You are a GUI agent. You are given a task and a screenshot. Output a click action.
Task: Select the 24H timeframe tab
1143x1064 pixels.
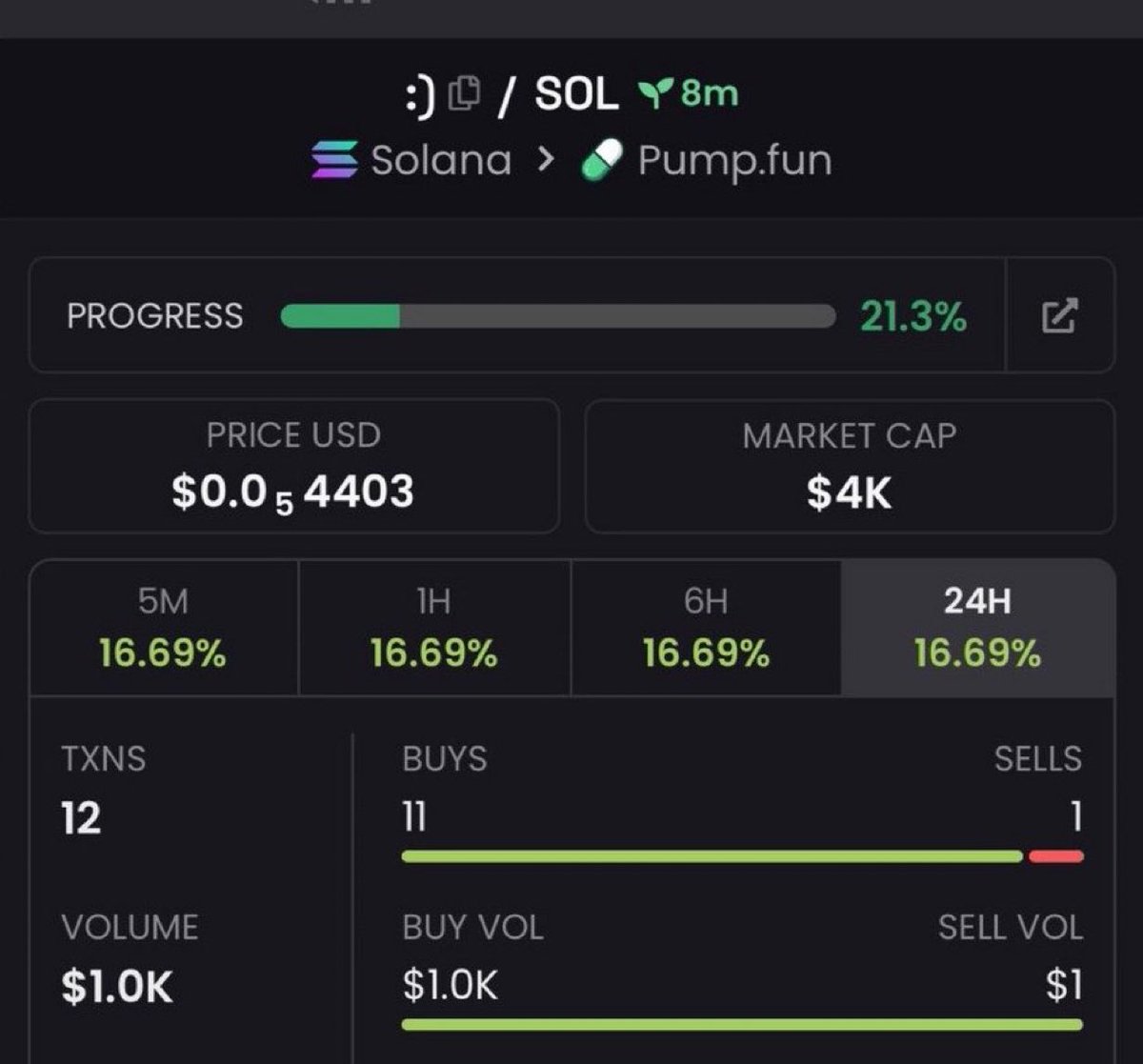tap(977, 628)
